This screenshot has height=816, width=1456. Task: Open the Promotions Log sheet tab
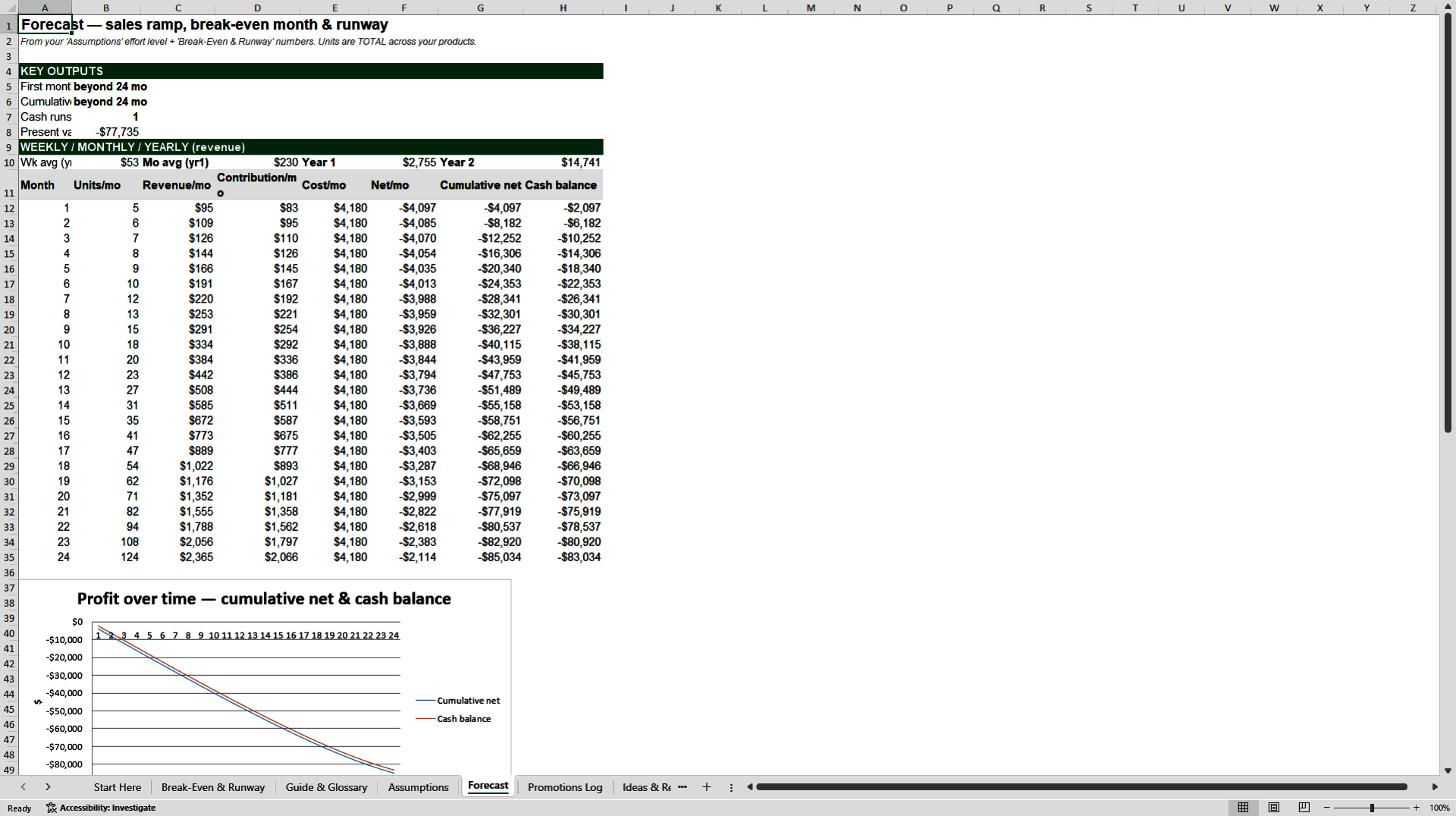[565, 787]
